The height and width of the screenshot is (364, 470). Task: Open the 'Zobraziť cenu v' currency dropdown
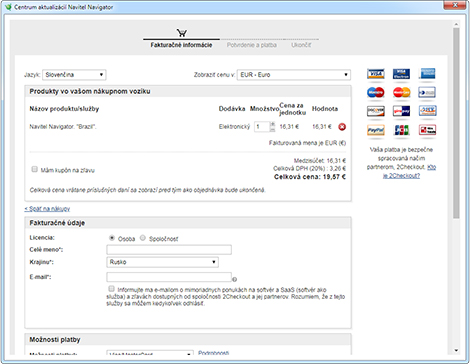tap(294, 75)
